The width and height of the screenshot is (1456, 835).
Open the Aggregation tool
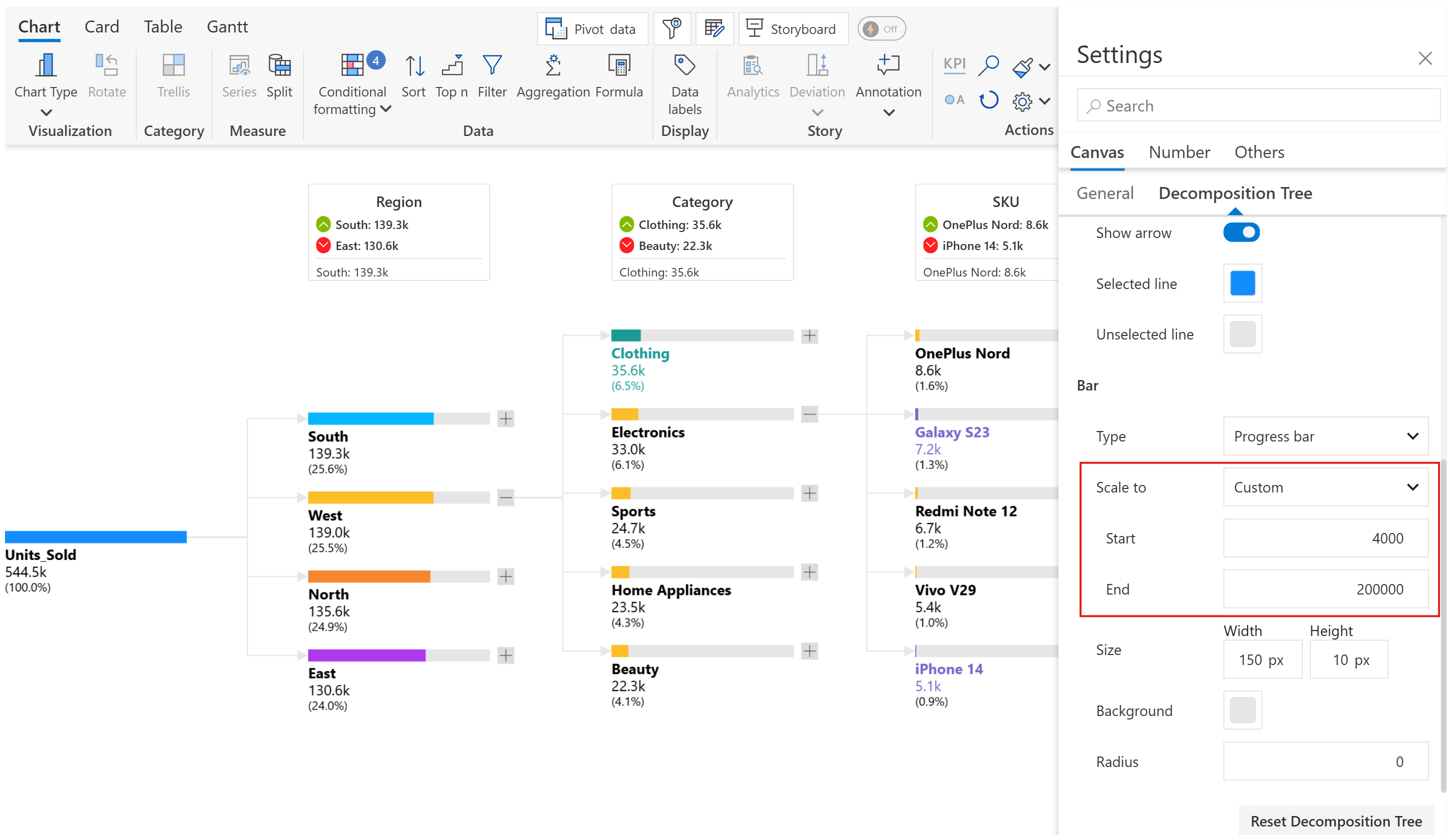point(552,66)
